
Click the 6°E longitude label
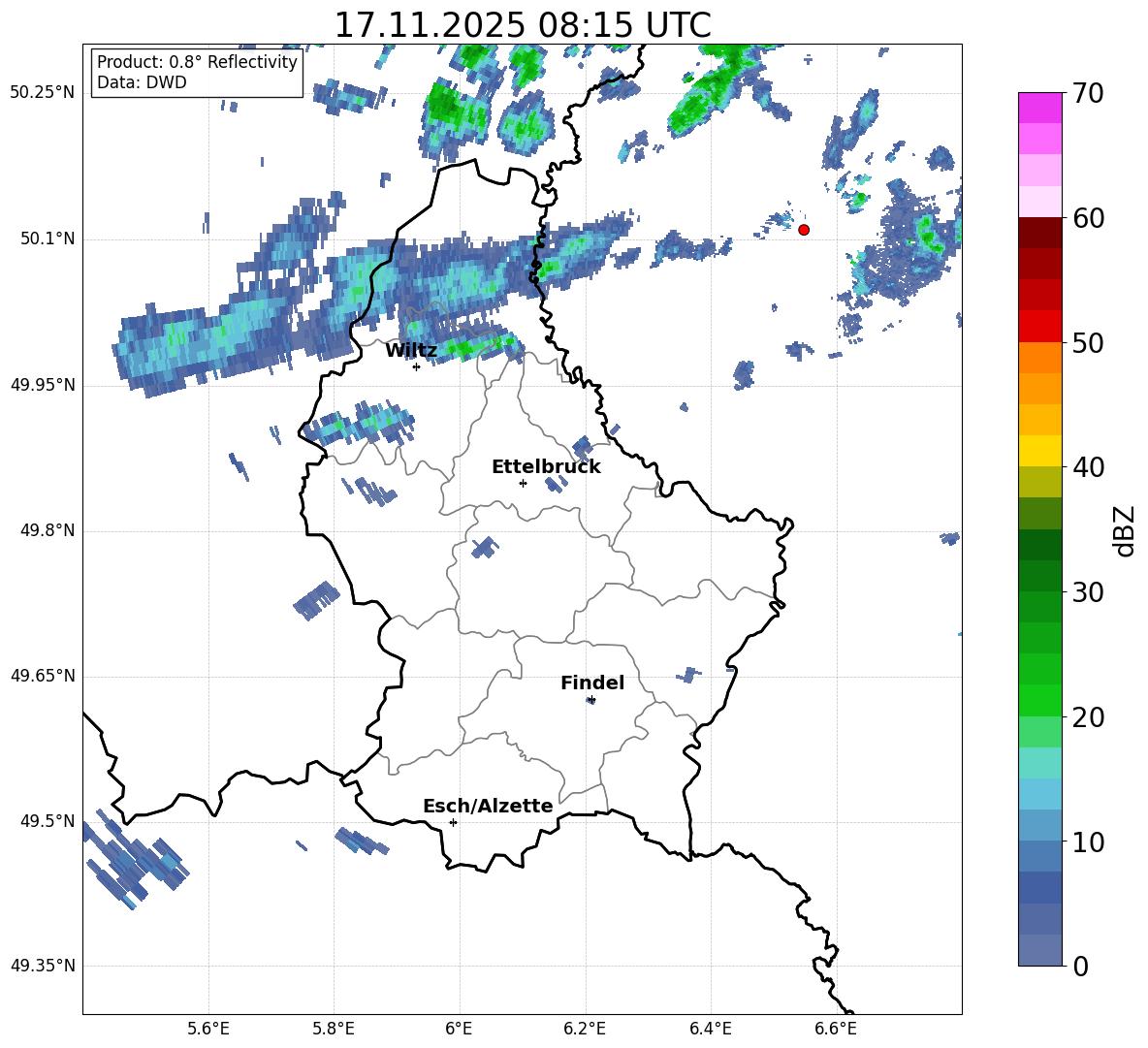[x=459, y=1029]
